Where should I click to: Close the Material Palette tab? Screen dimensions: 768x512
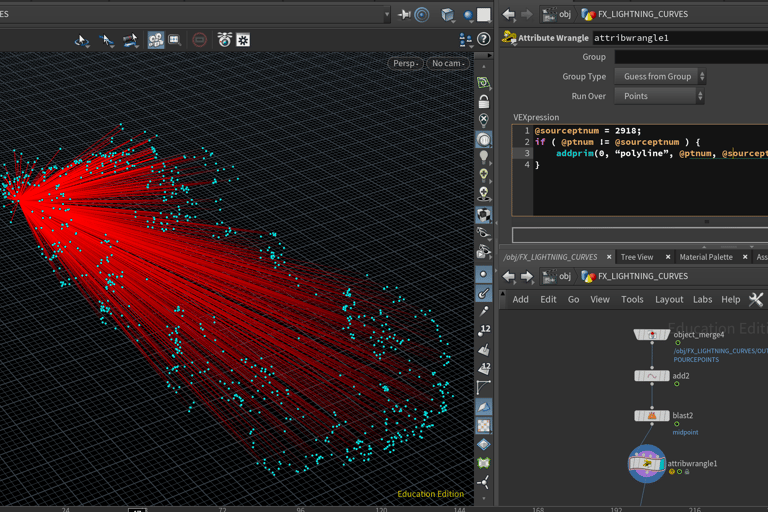pos(745,257)
